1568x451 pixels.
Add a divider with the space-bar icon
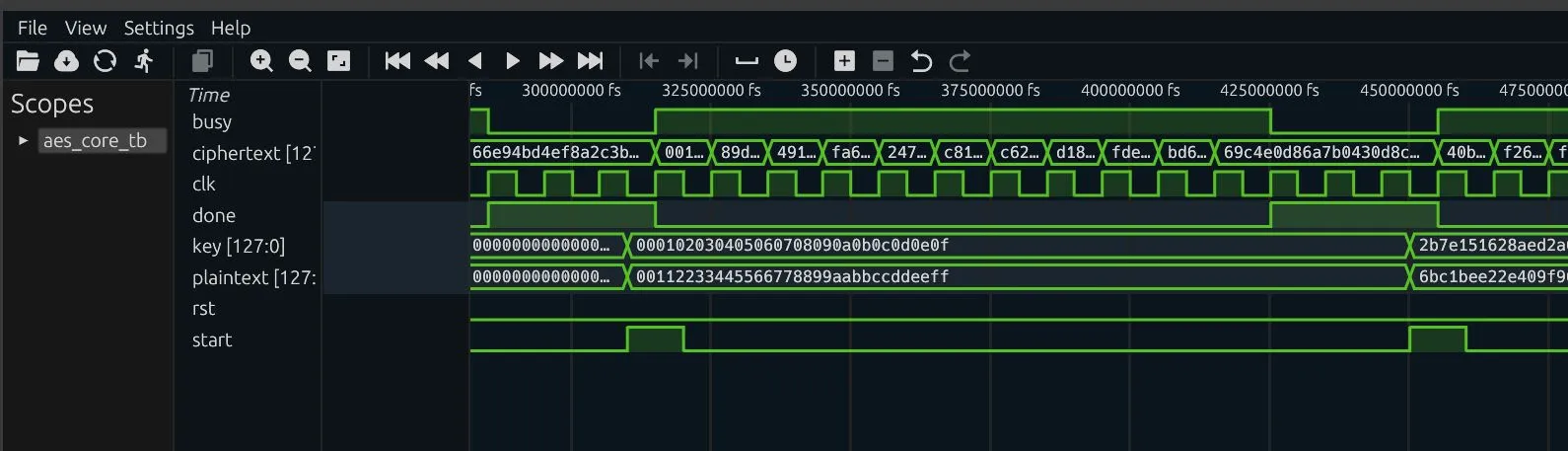click(747, 61)
